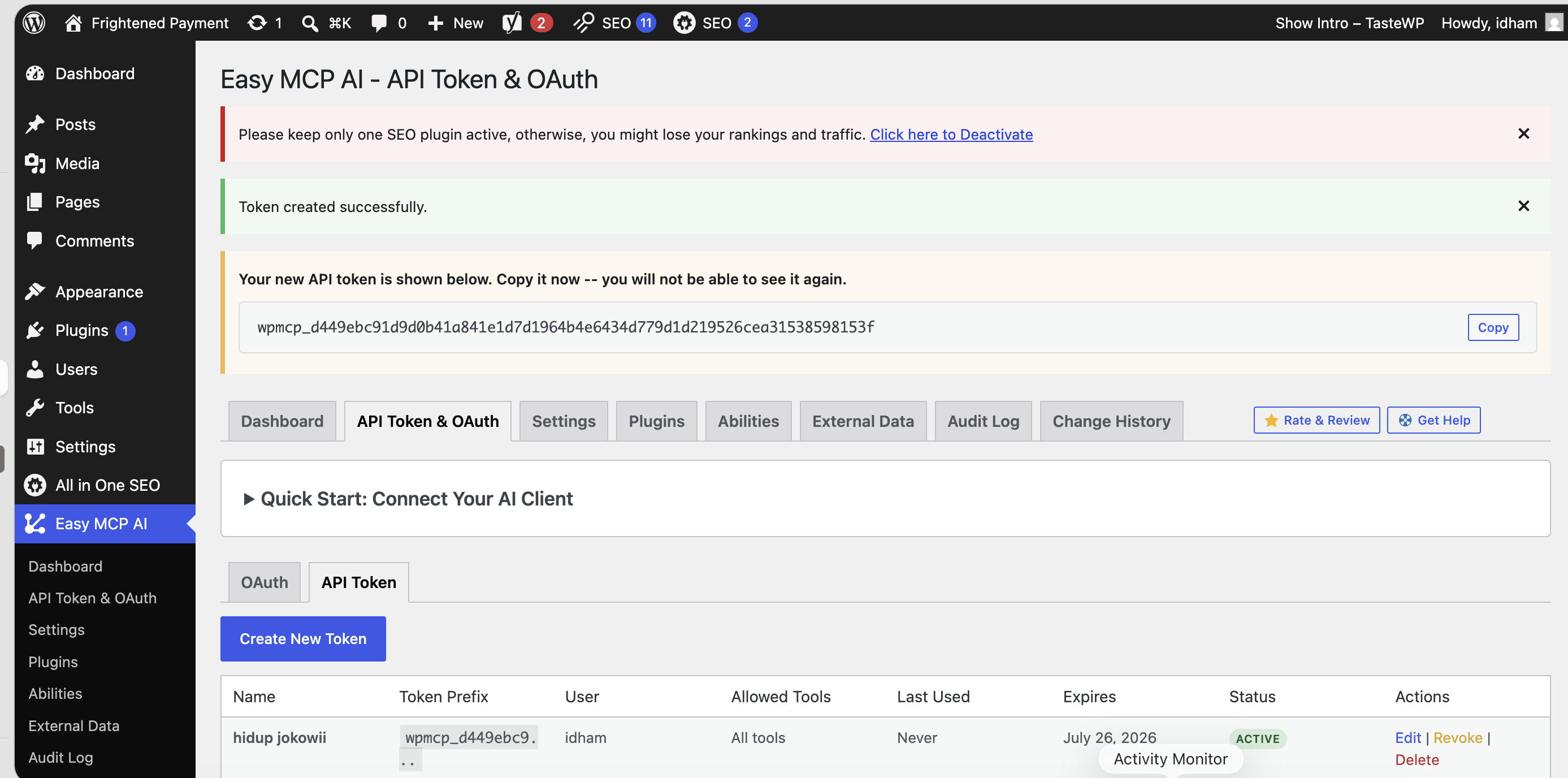Click the ACTIVE status badge
The width and height of the screenshot is (1568, 778).
click(1258, 738)
